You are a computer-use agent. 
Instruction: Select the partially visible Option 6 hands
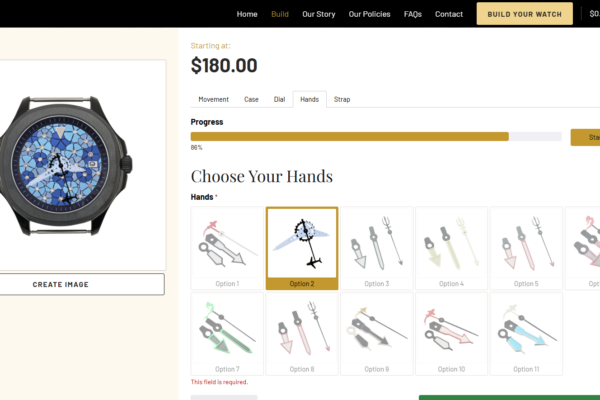tap(583, 248)
